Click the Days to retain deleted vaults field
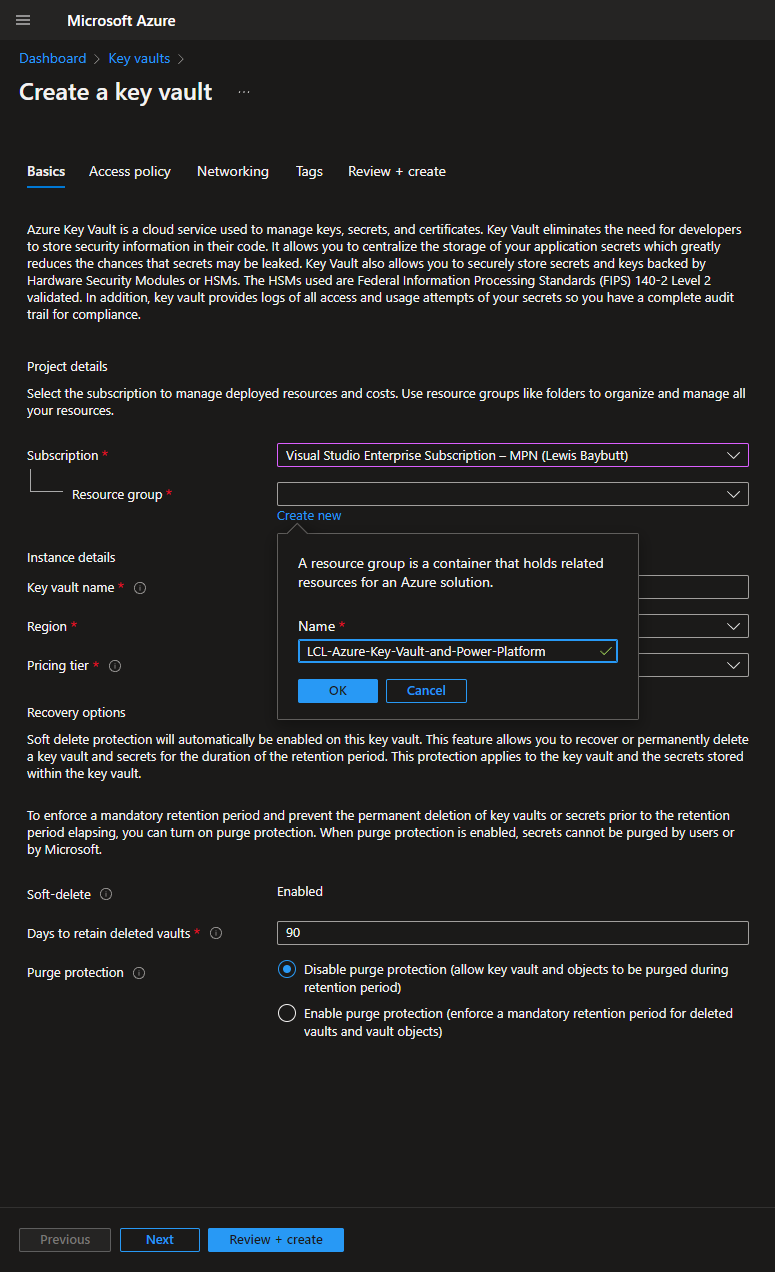This screenshot has width=775, height=1272. pos(512,933)
